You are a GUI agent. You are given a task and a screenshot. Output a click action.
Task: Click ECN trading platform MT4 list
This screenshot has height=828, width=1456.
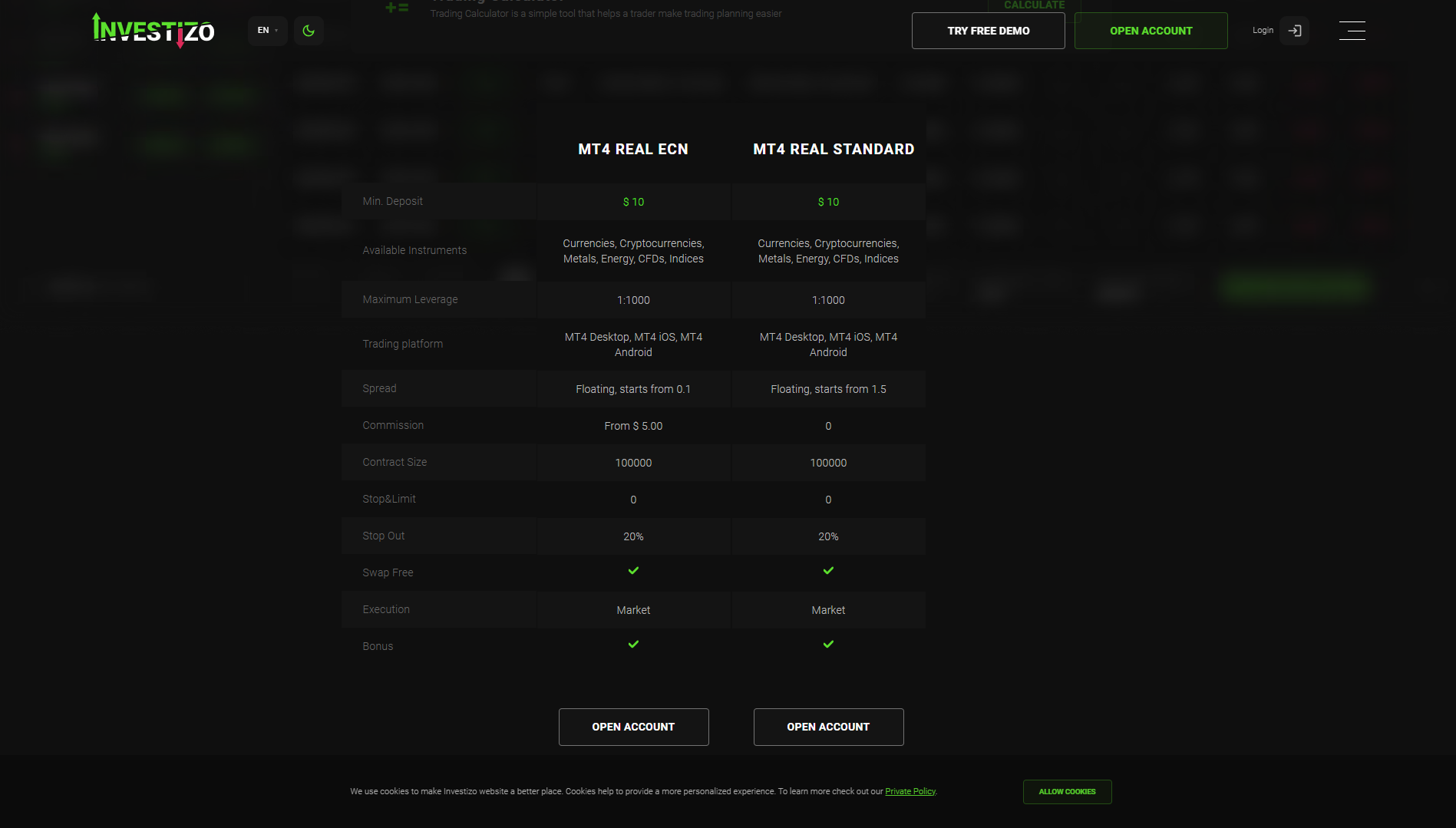[634, 345]
